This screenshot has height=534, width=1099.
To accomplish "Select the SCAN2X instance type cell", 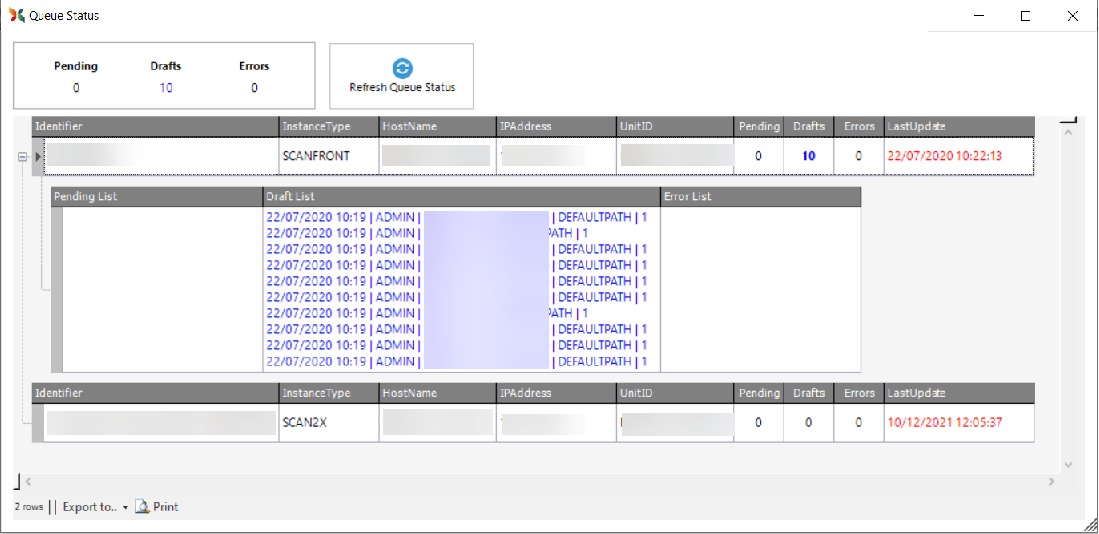I will (x=328, y=422).
